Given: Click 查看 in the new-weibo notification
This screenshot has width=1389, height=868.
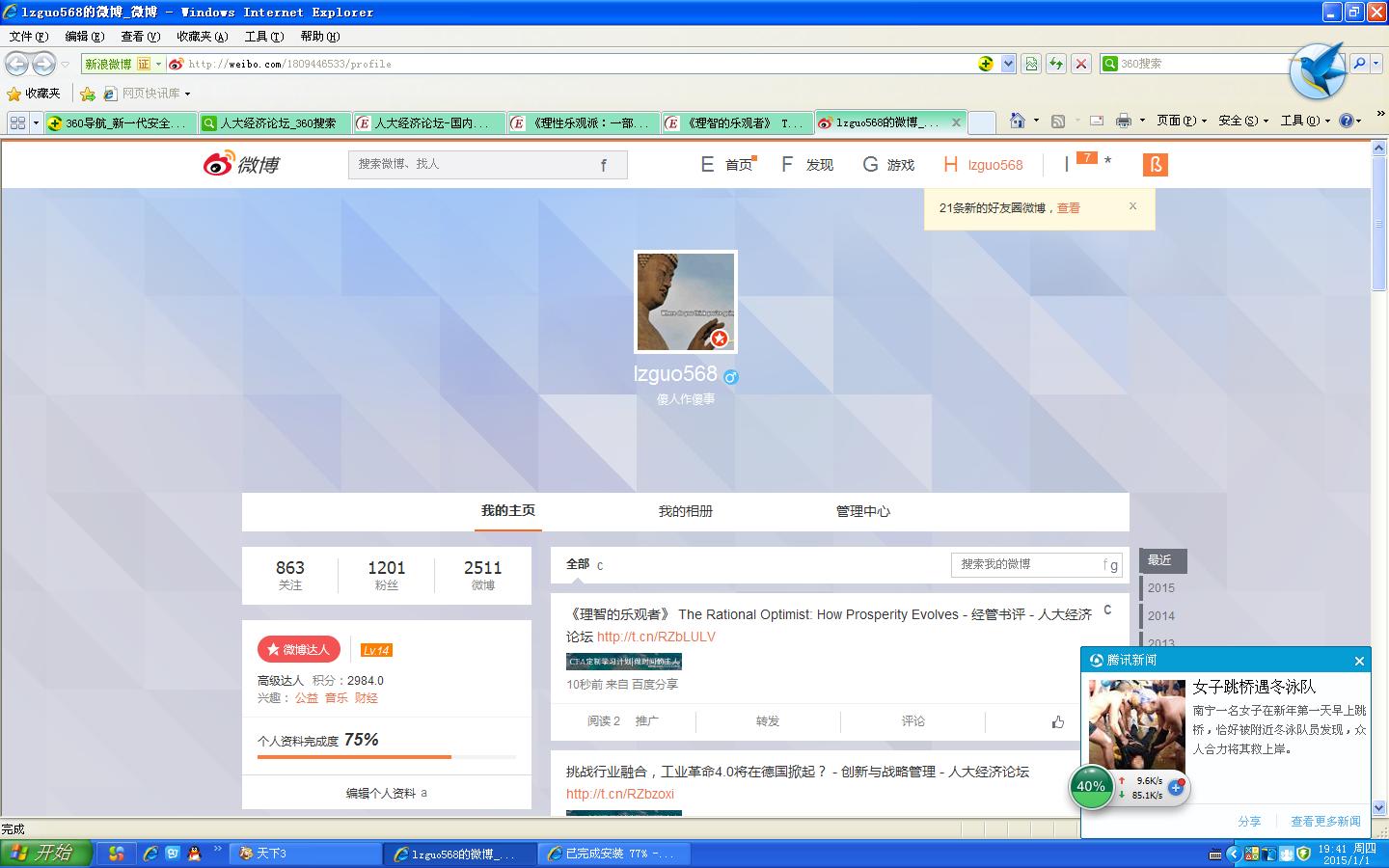Looking at the screenshot, I should 1069,208.
